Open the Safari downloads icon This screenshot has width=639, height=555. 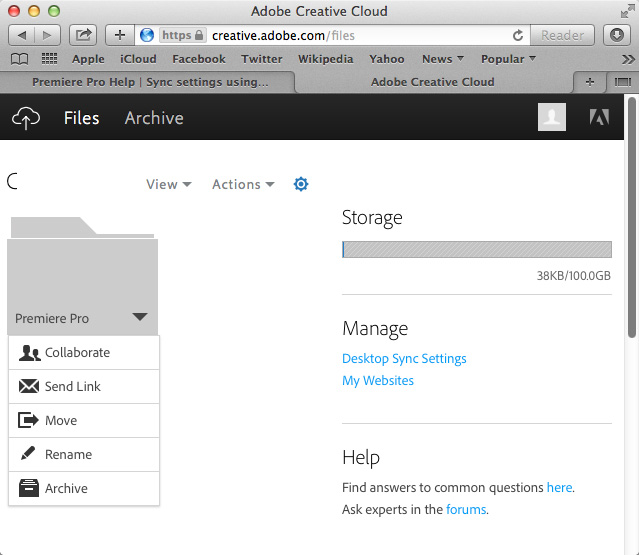(617, 35)
